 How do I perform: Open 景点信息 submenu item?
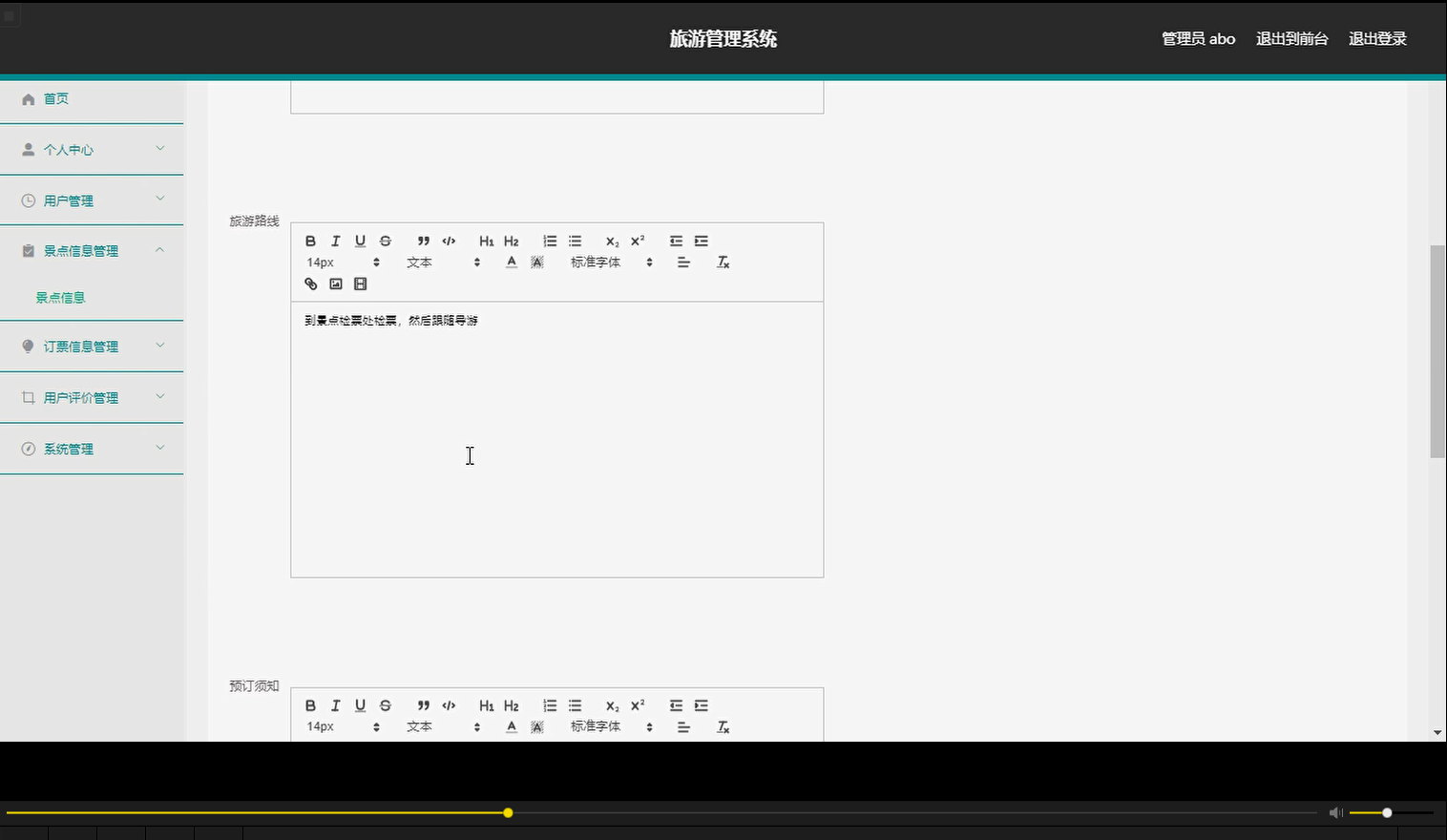(60, 298)
